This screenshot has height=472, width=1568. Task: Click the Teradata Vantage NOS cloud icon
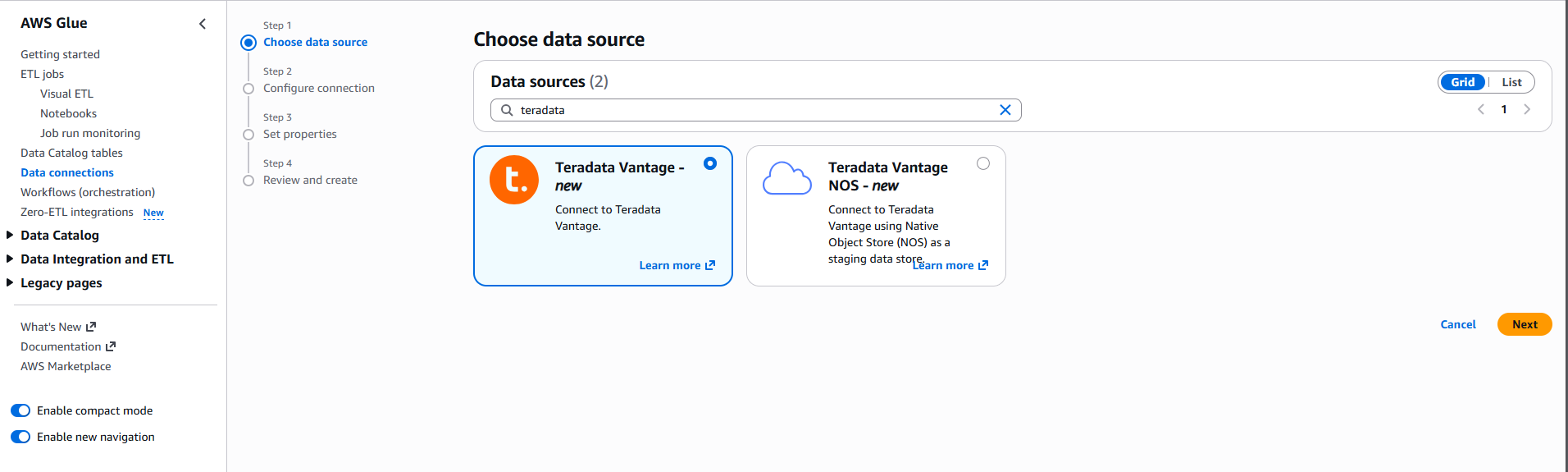[x=786, y=178]
